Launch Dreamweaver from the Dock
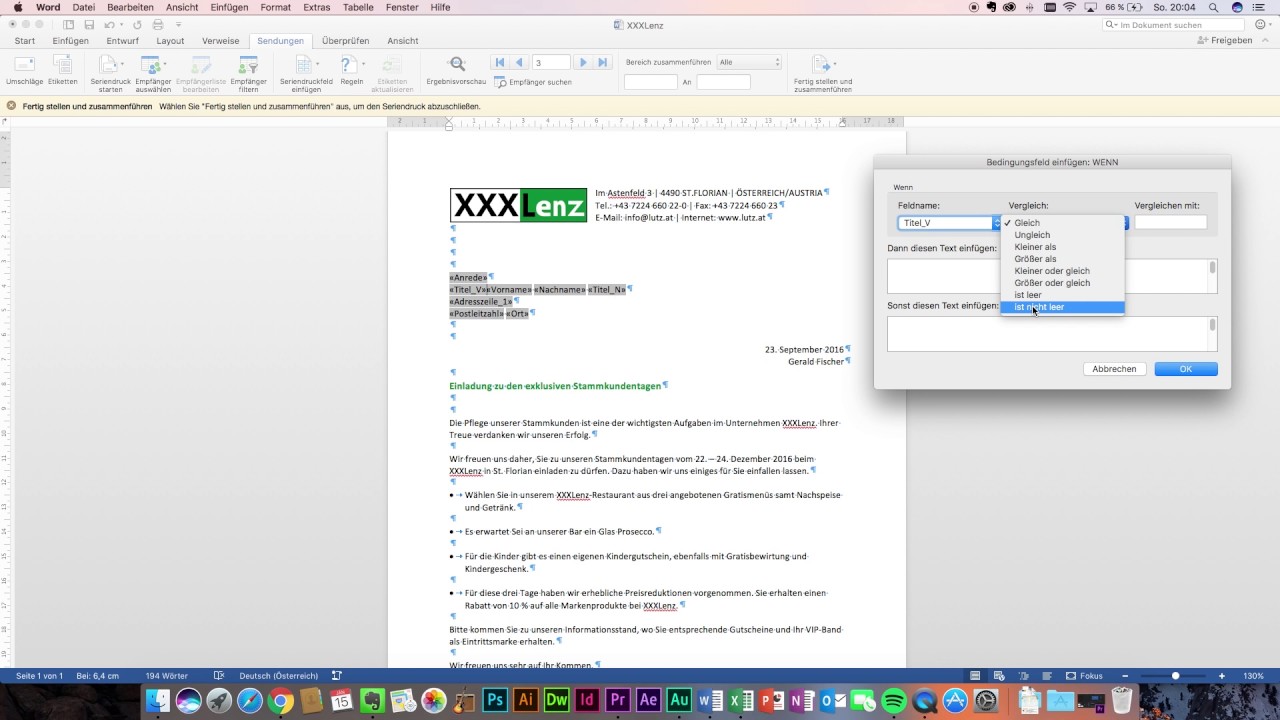The image size is (1280, 720). point(556,700)
